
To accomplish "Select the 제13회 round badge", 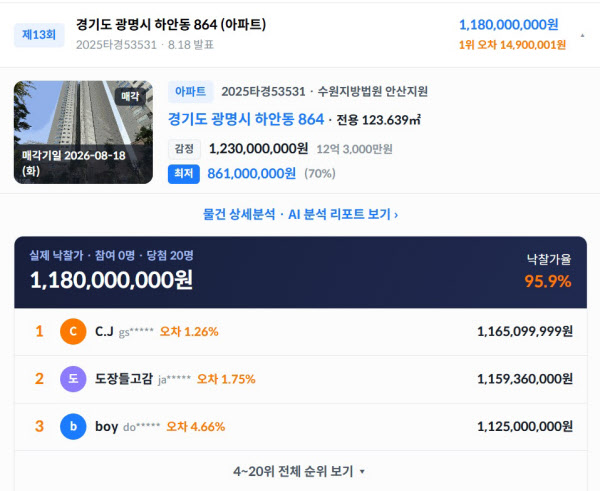I will click(x=39, y=35).
